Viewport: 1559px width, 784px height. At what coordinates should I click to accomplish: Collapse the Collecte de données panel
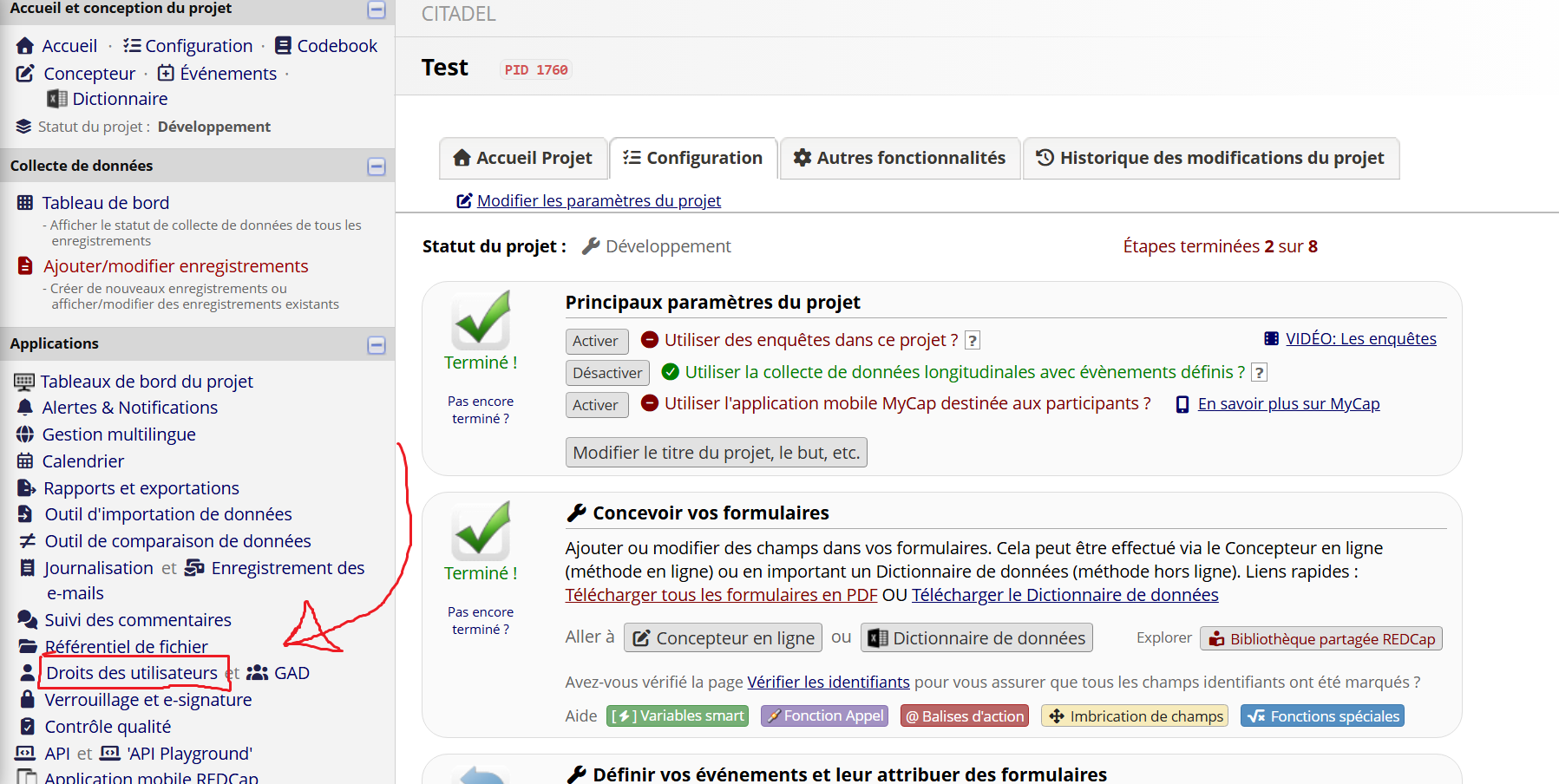point(377,167)
